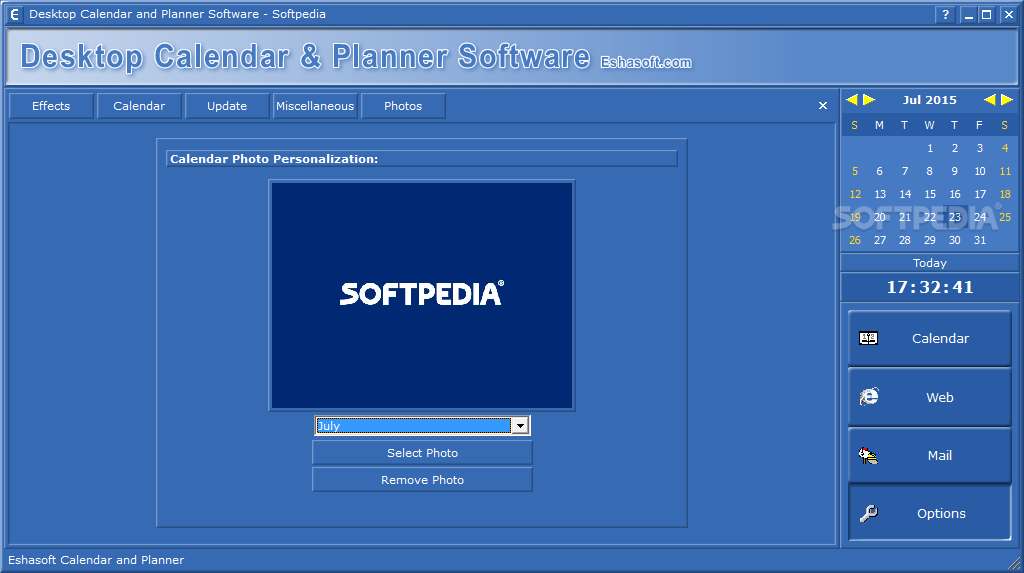Select July 17 in the mini calendar
This screenshot has height=573, width=1024.
[980, 194]
